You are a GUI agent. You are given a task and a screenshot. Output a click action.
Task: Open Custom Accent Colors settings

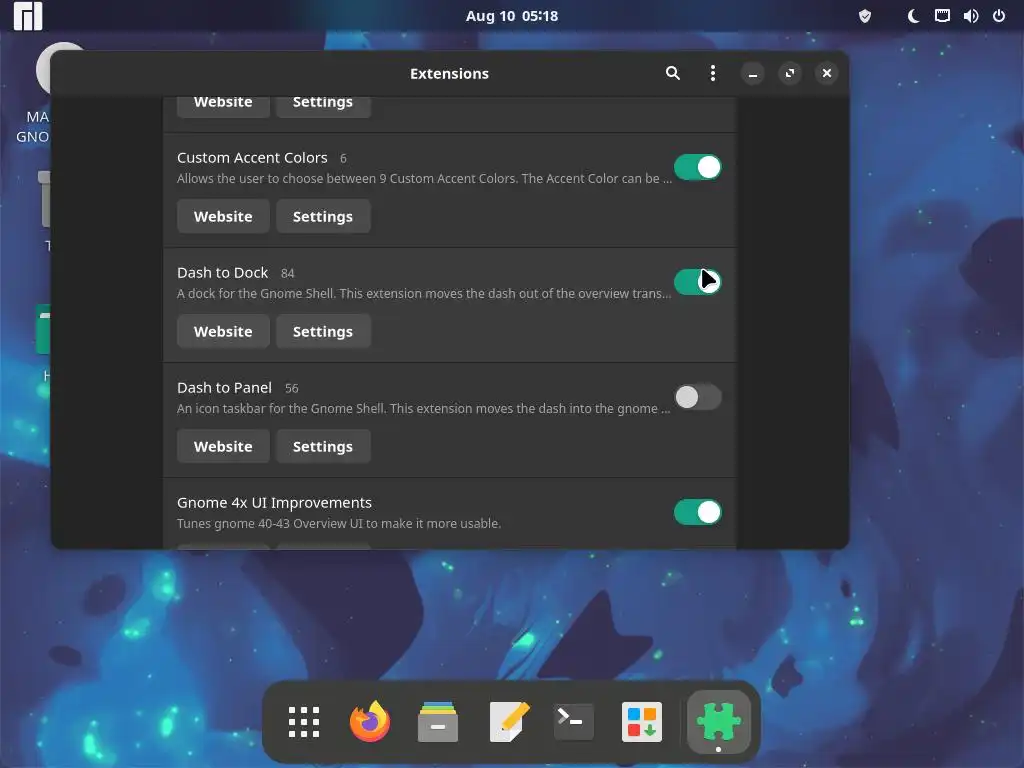pyautogui.click(x=323, y=216)
